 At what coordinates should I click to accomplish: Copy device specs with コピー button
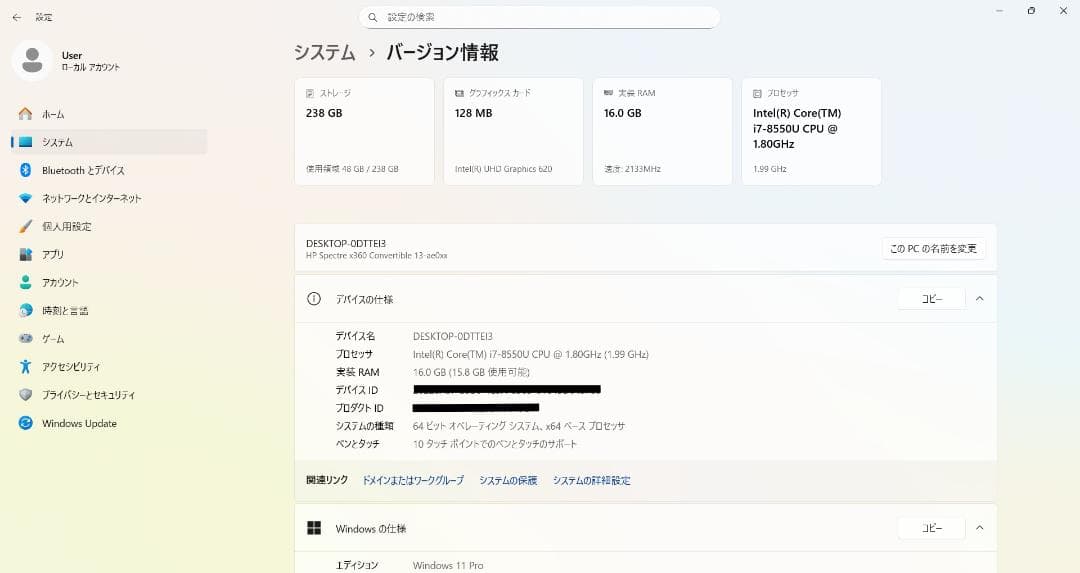click(x=931, y=299)
